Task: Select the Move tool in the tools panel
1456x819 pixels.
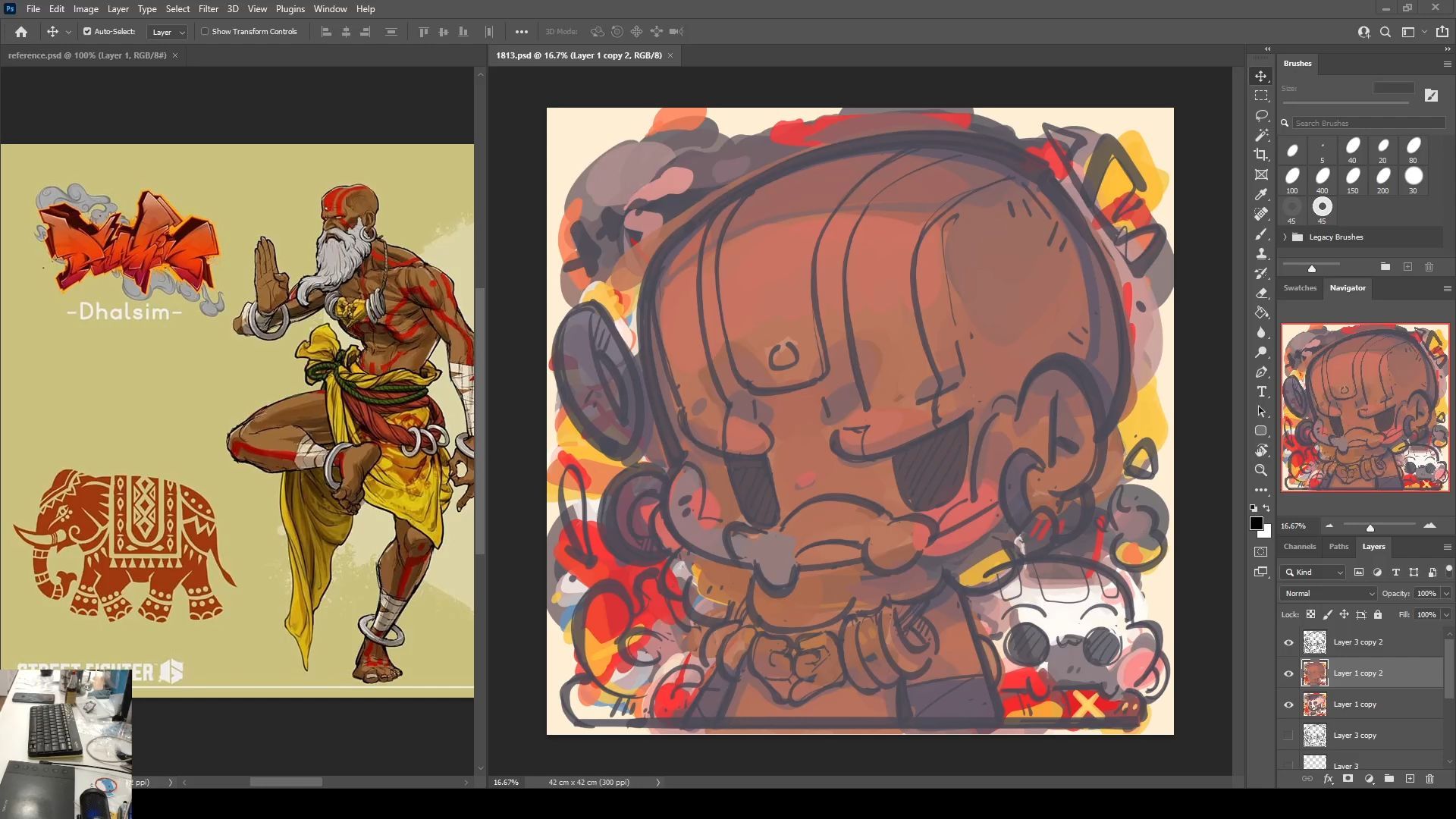Action: [x=1261, y=76]
